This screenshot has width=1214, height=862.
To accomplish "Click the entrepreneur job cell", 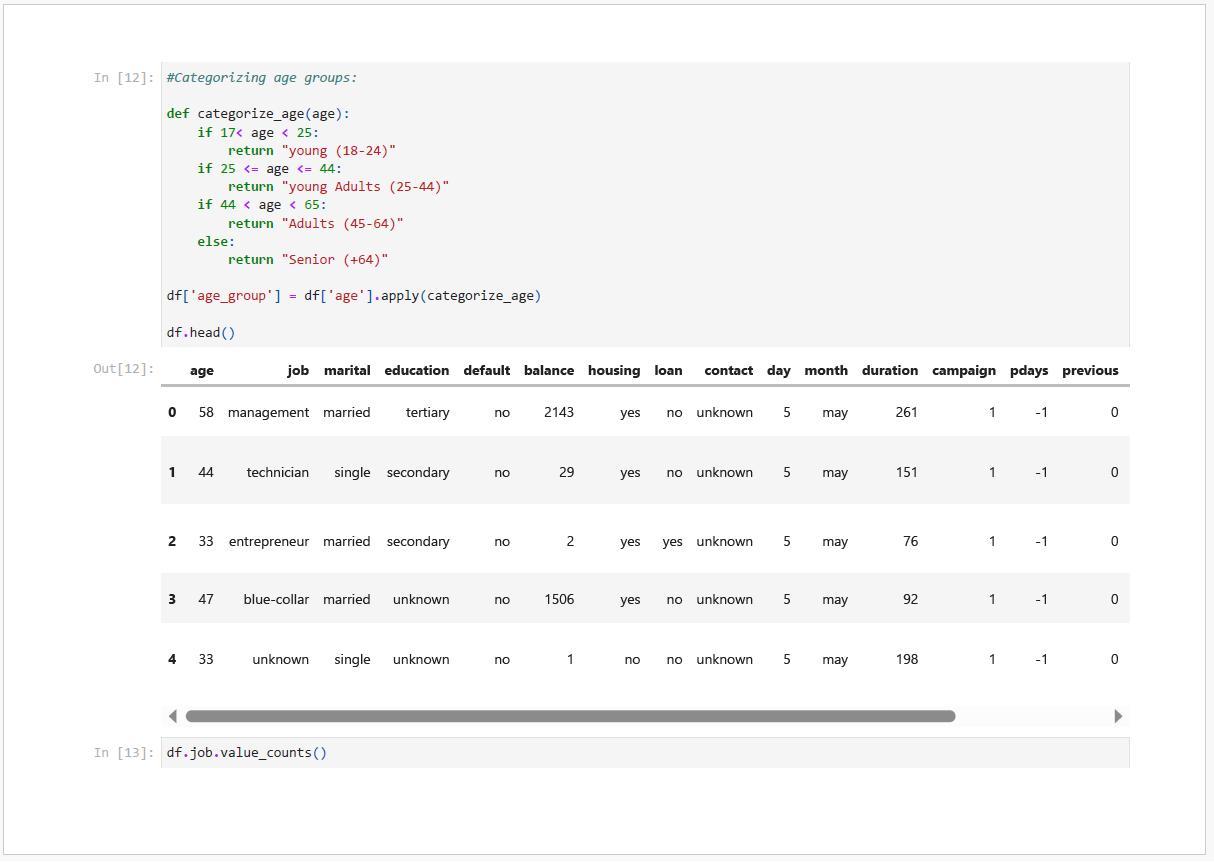I will (269, 541).
